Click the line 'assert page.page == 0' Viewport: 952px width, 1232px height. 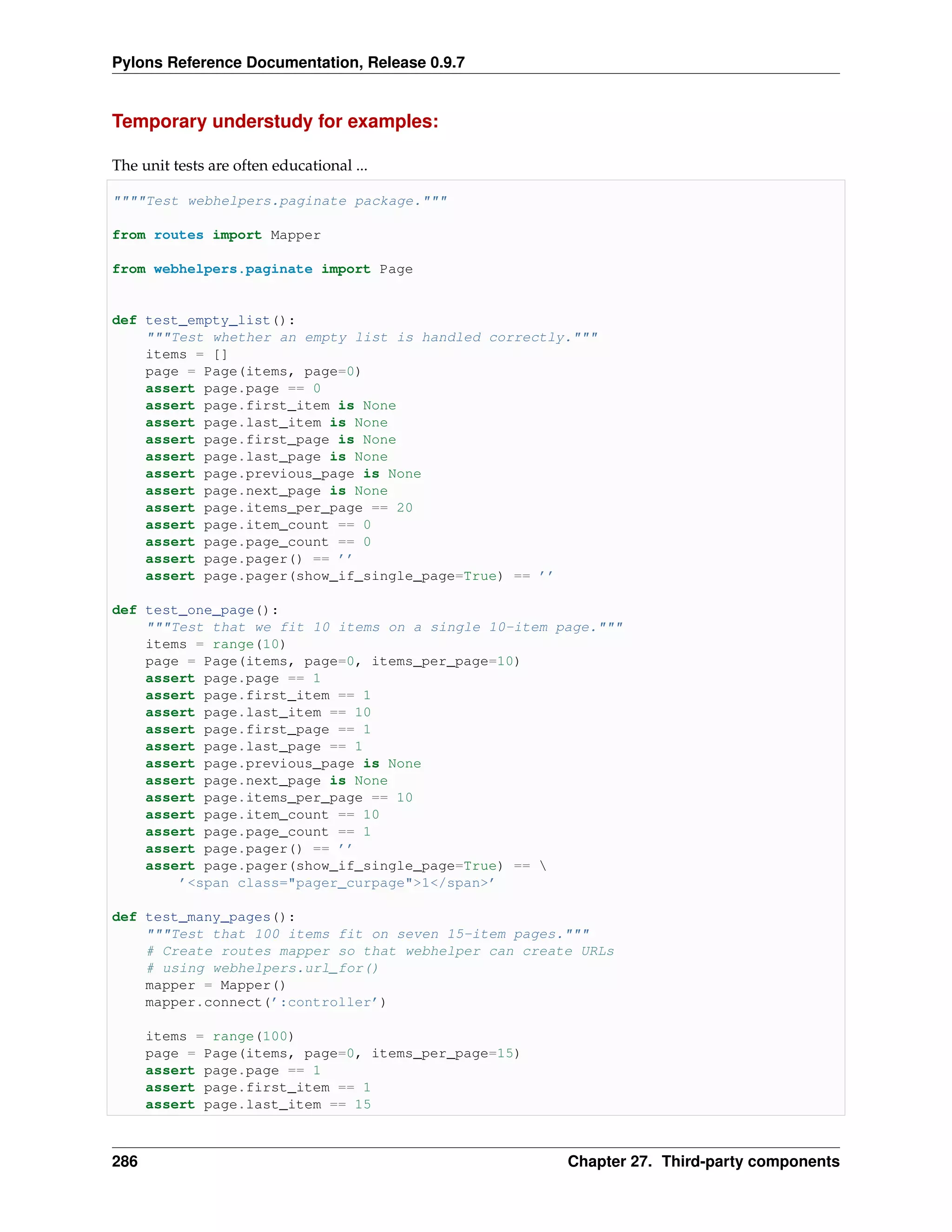click(x=233, y=389)
